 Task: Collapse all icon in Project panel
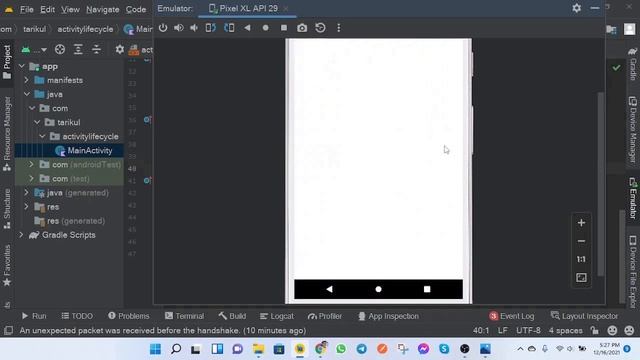click(x=96, y=49)
